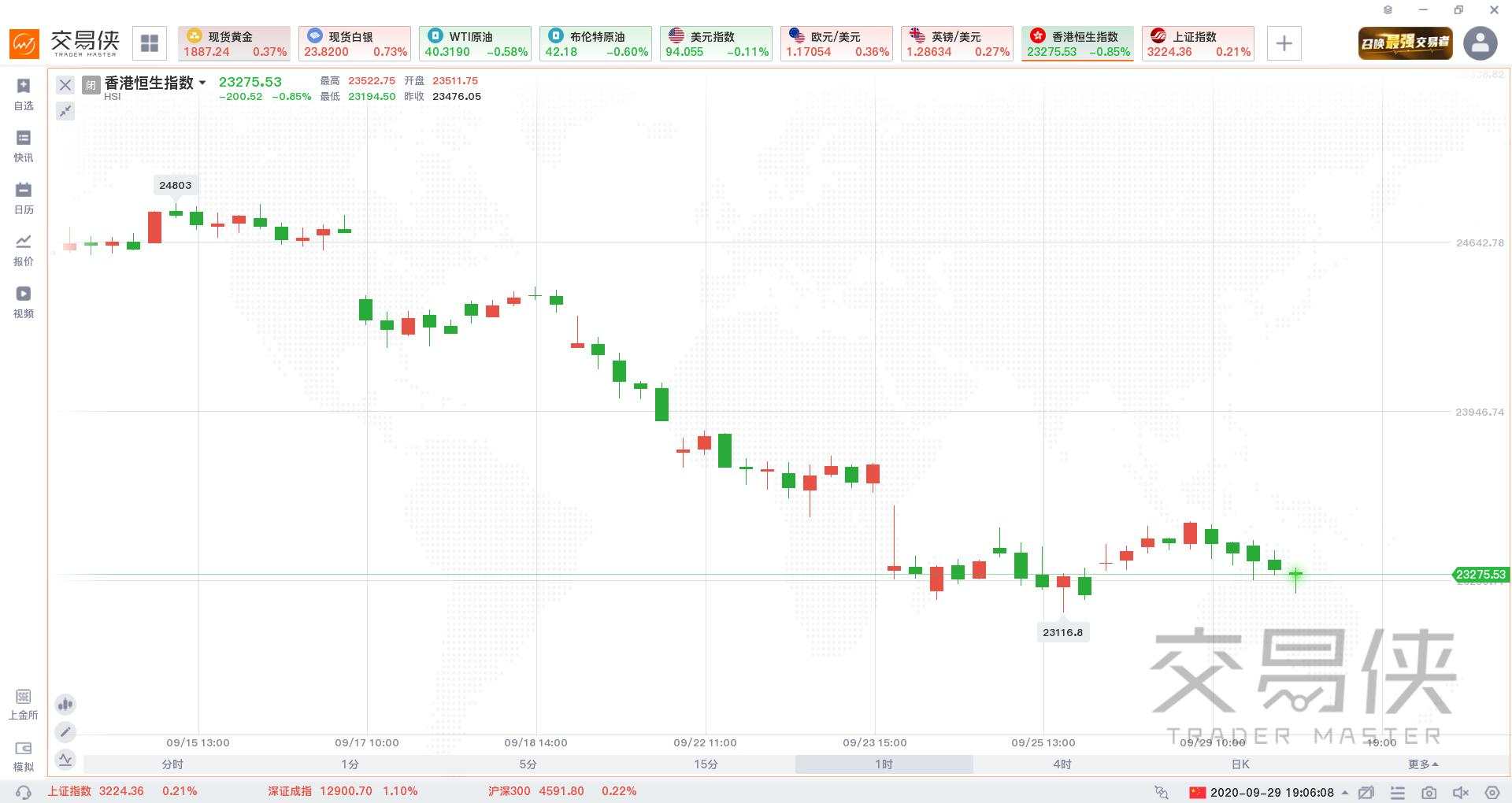This screenshot has width=1512, height=803.
Task: Toggle the muted speaker sound icon
Action: click(1461, 792)
